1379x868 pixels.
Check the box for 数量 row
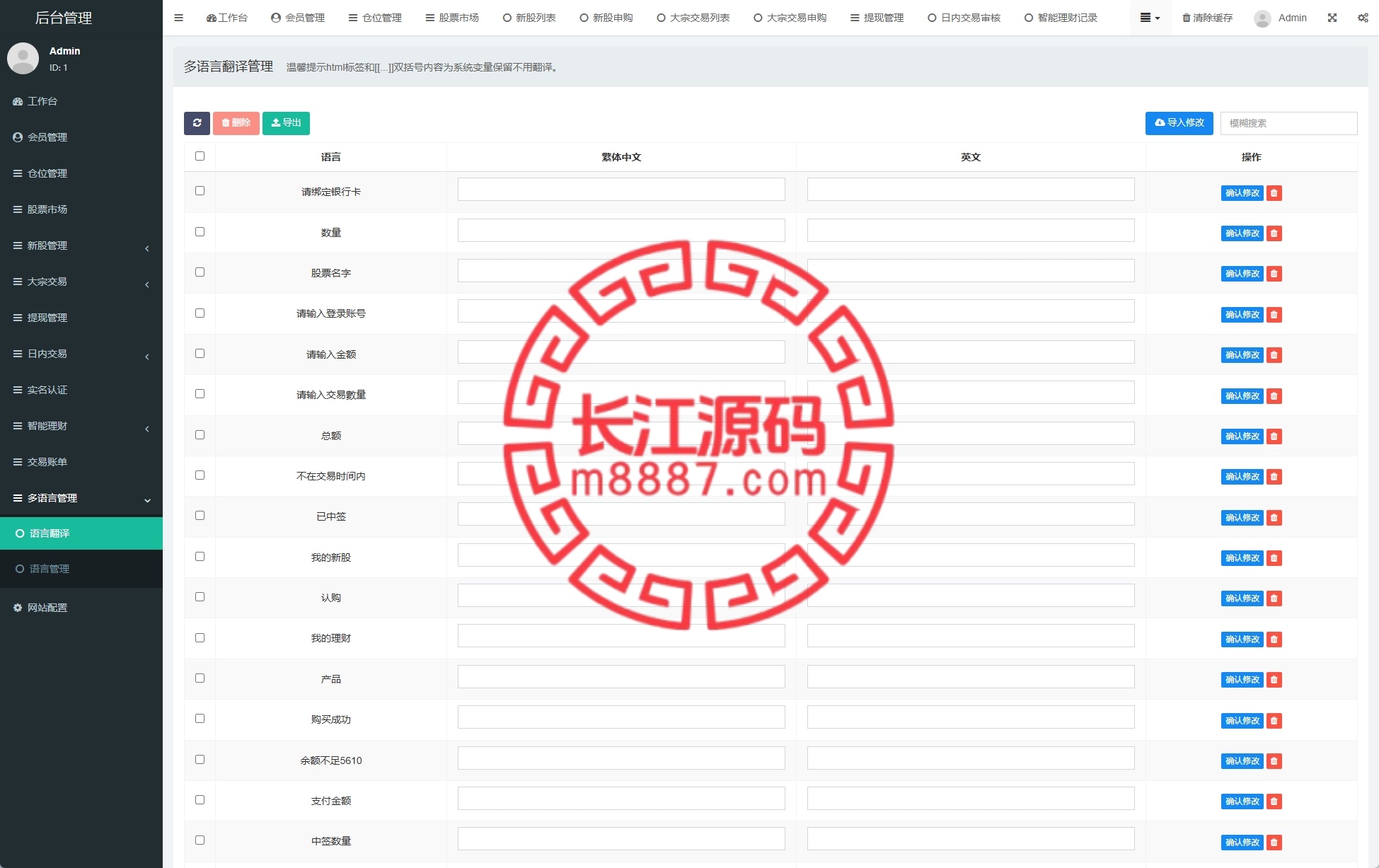tap(200, 231)
